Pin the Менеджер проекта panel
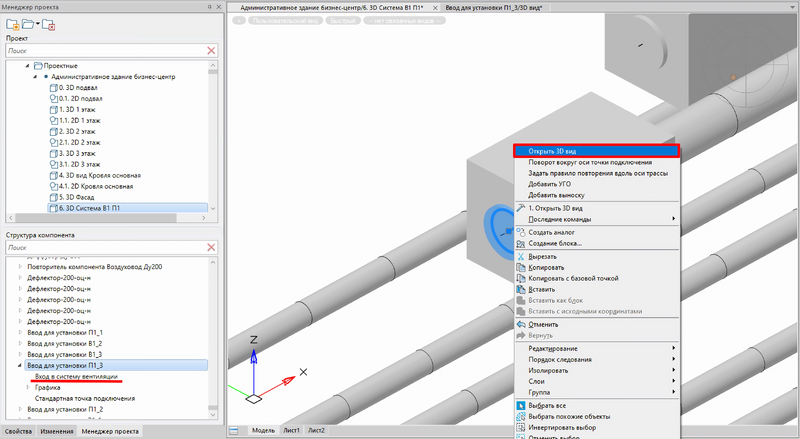 pyautogui.click(x=210, y=7)
